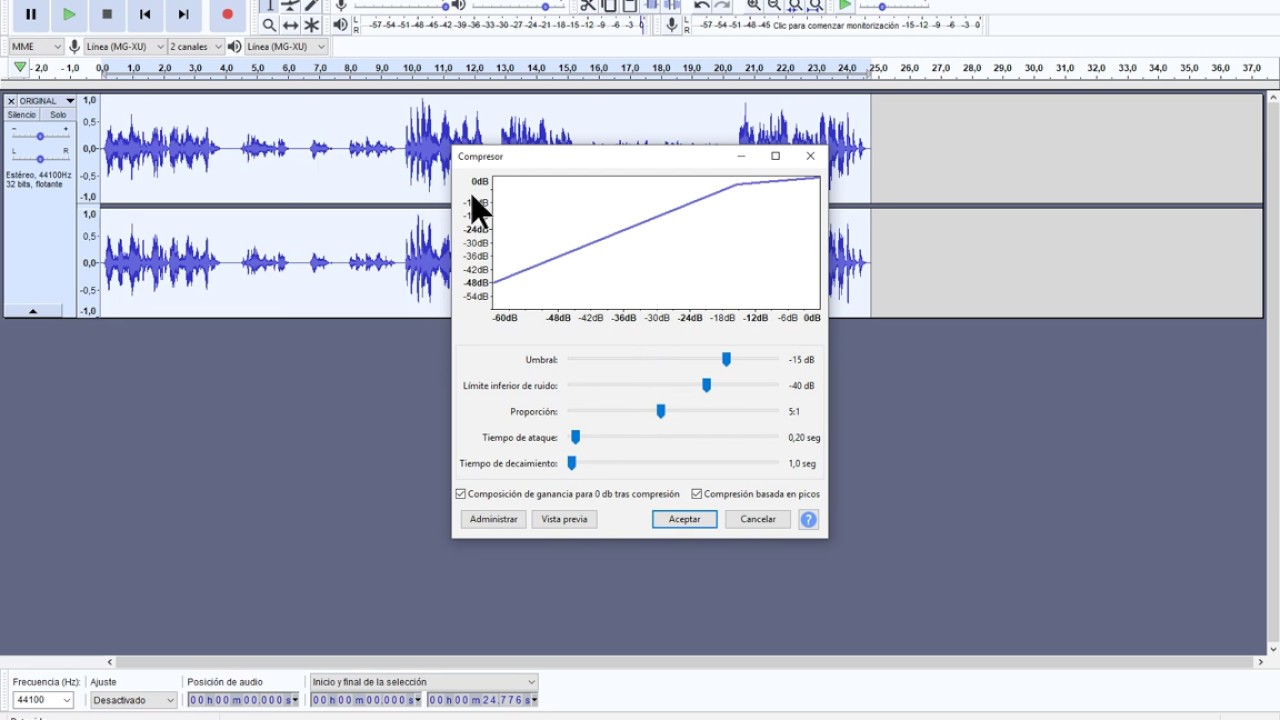Click the Vista previa button
The image size is (1280, 720).
tap(564, 519)
